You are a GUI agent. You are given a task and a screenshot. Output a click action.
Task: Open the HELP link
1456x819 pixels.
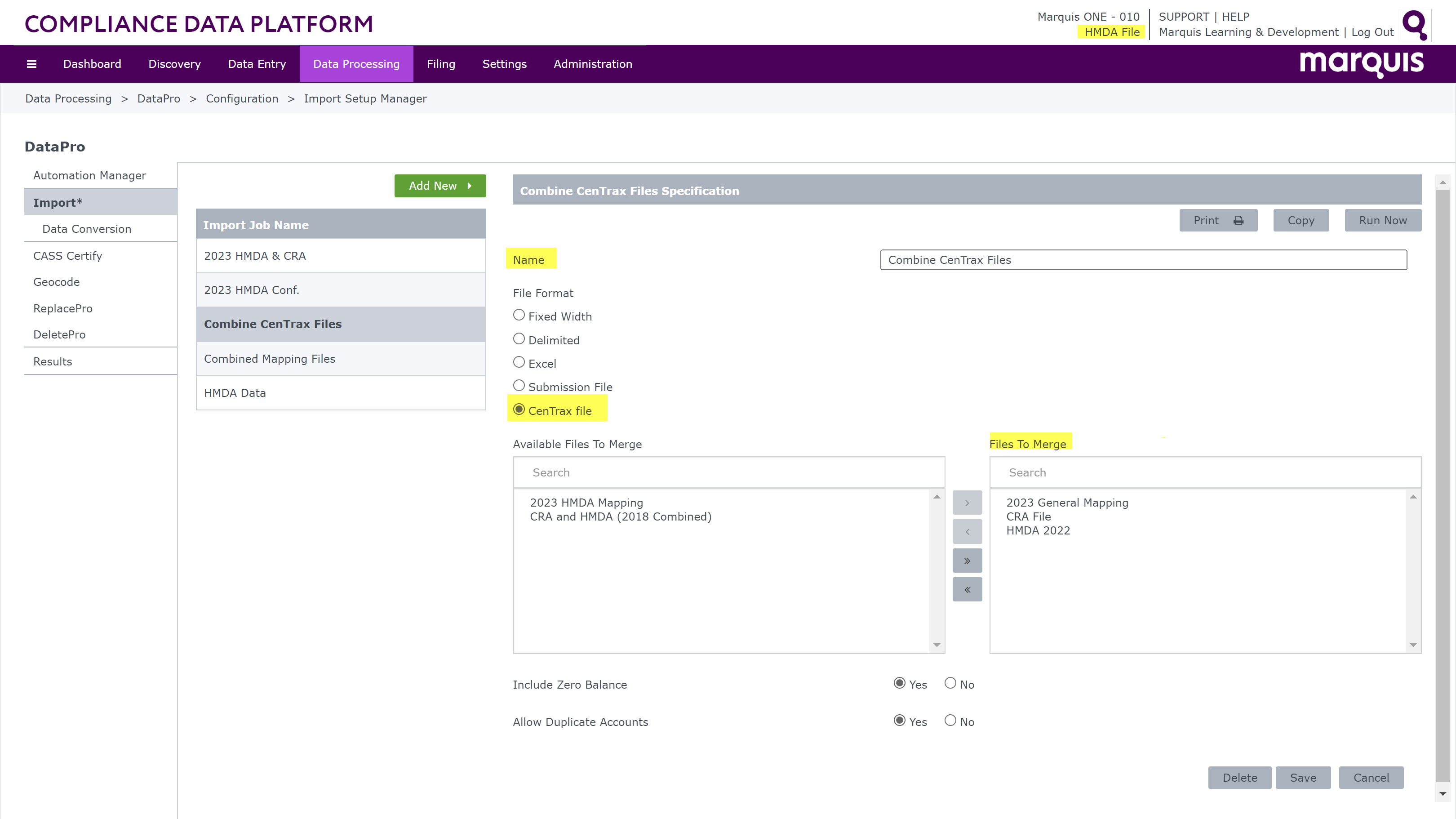(x=1235, y=17)
